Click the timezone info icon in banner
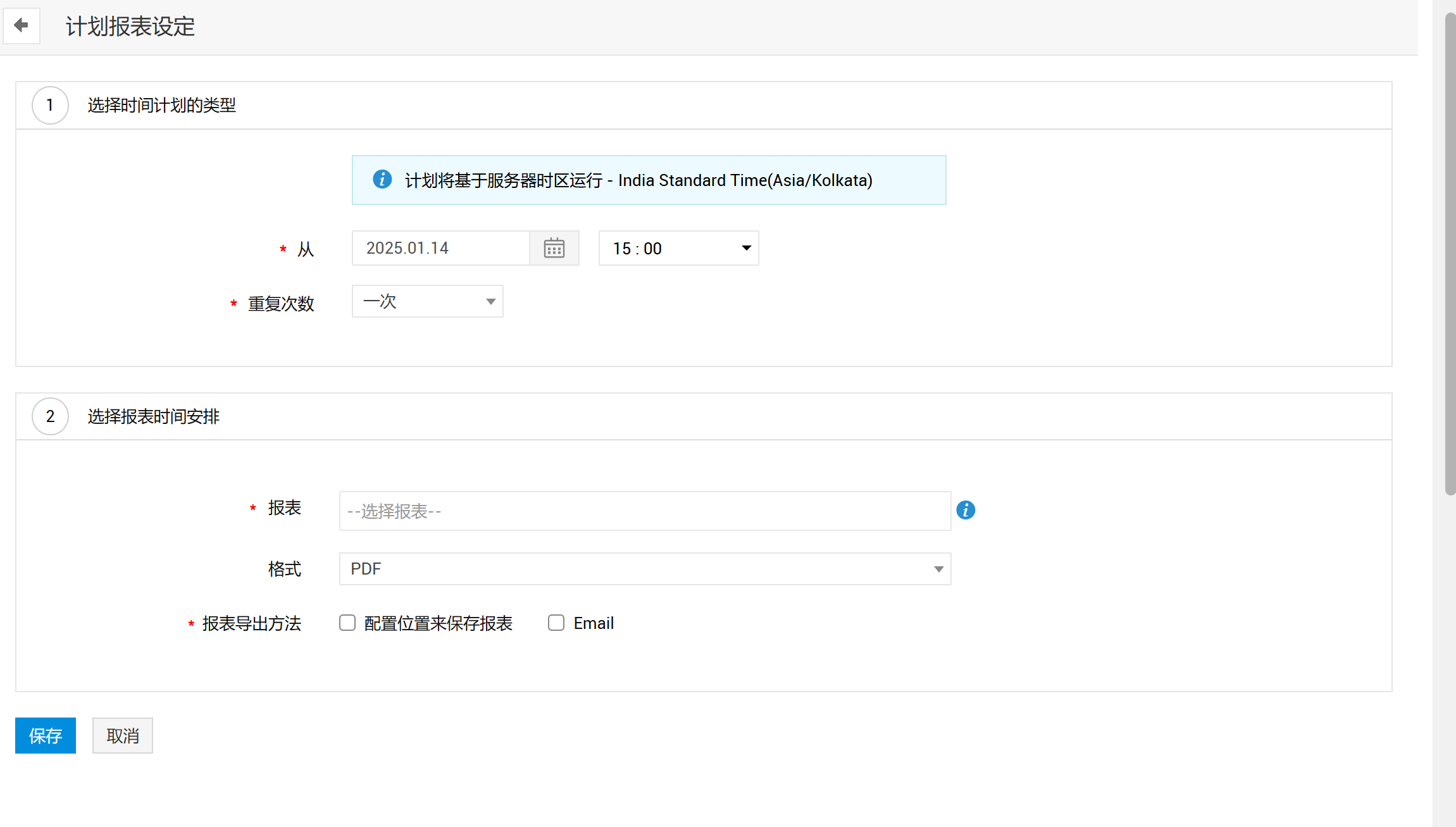This screenshot has height=827, width=1456. tap(382, 180)
